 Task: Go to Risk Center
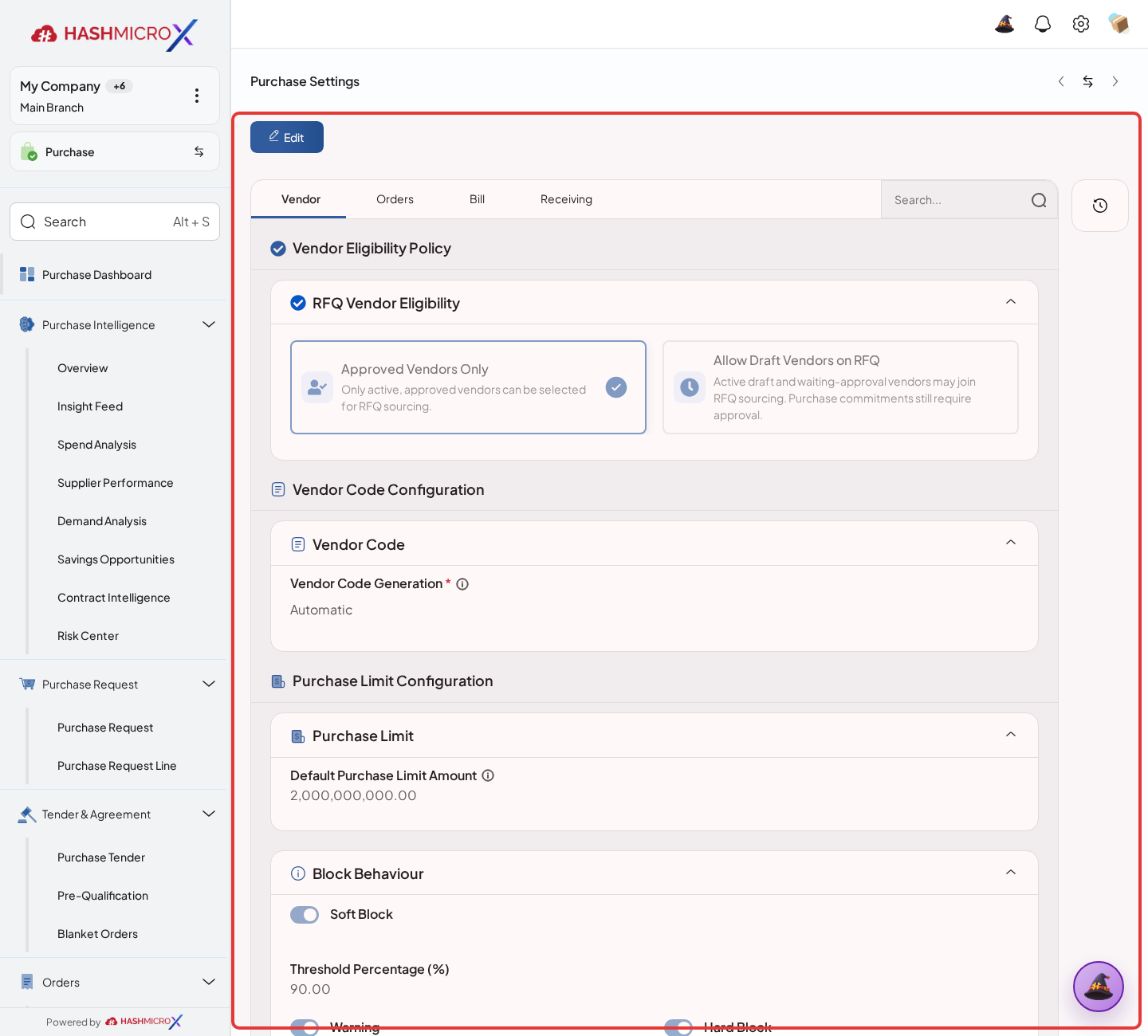click(88, 636)
